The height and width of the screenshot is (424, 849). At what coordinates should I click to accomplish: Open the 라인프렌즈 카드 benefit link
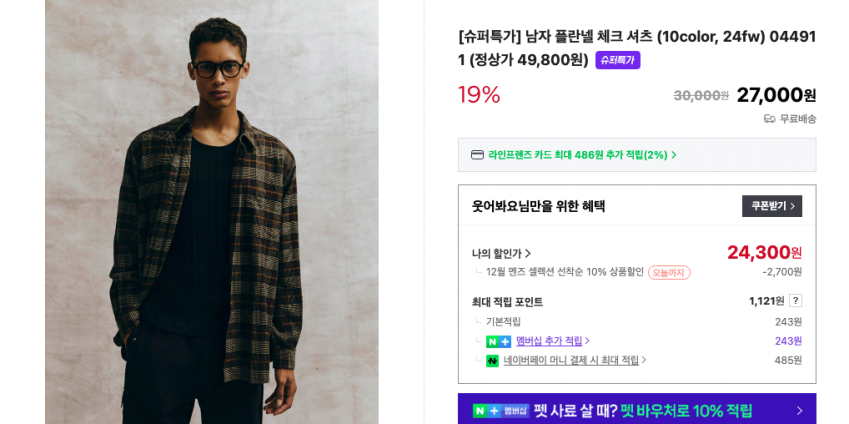pyautogui.click(x=582, y=155)
